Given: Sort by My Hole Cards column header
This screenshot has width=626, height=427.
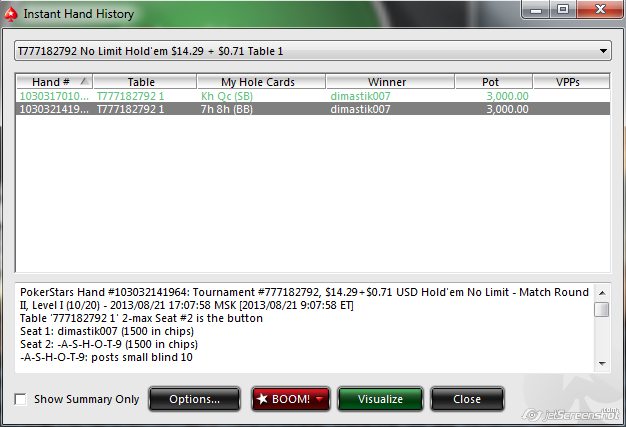Looking at the screenshot, I should (x=261, y=82).
